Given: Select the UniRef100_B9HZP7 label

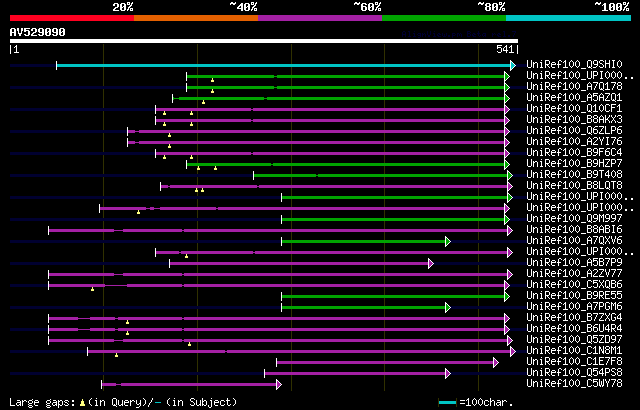Looking at the screenshot, I should (574, 164).
